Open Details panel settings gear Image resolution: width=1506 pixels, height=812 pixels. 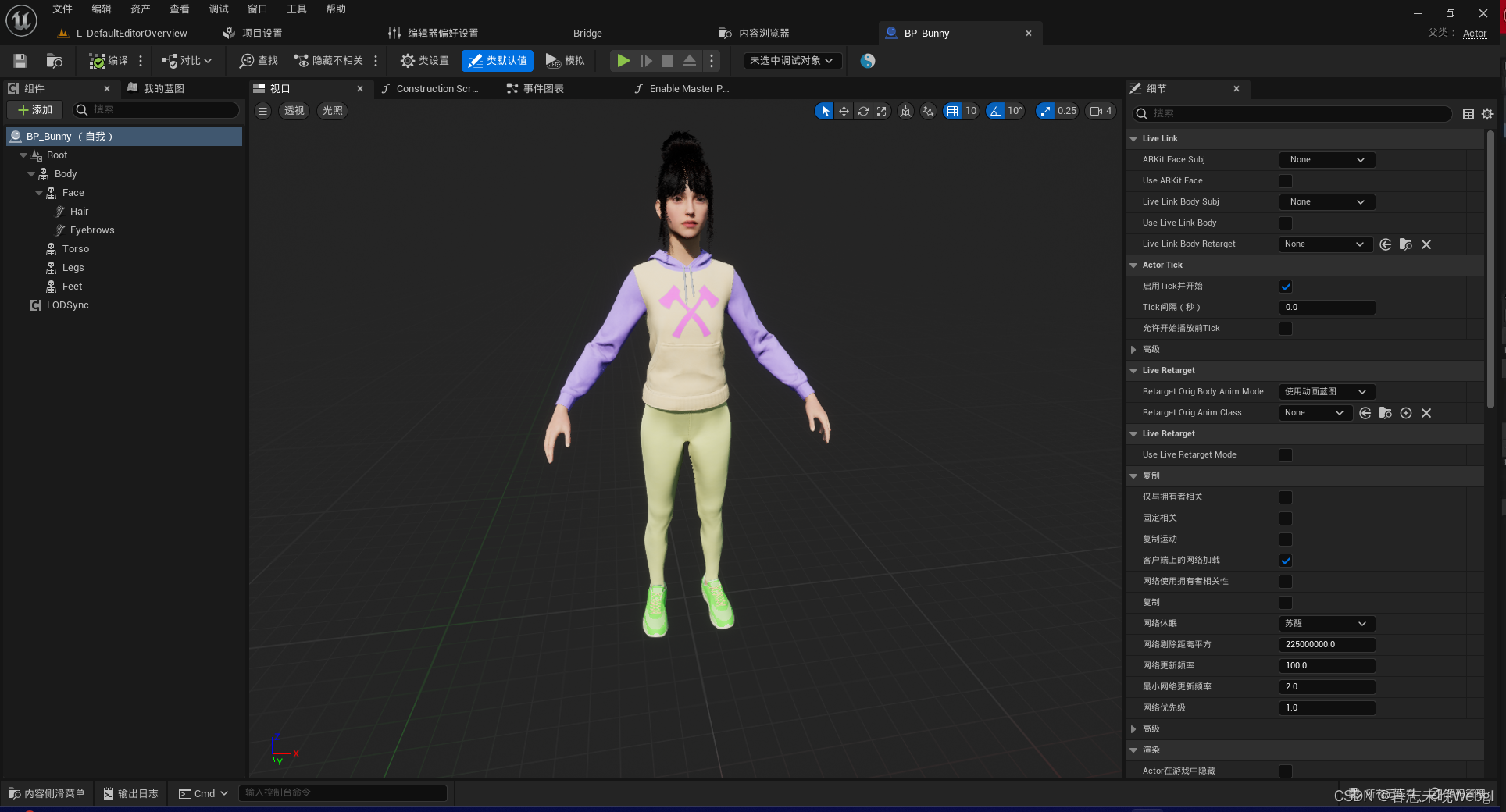(1487, 114)
